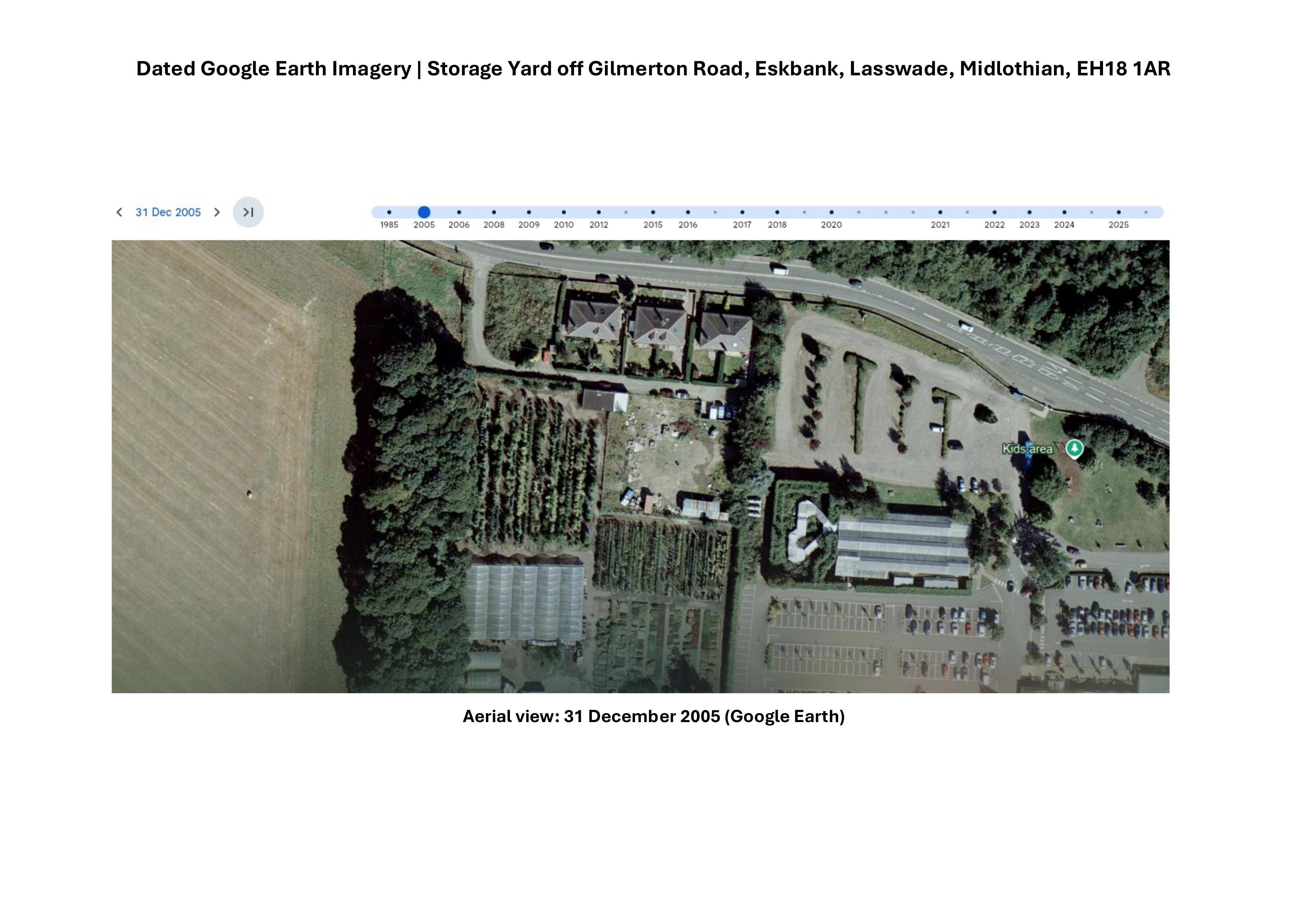Screen dimensions: 1307x924
Task: Click the Kids area map label
Action: point(1027,449)
